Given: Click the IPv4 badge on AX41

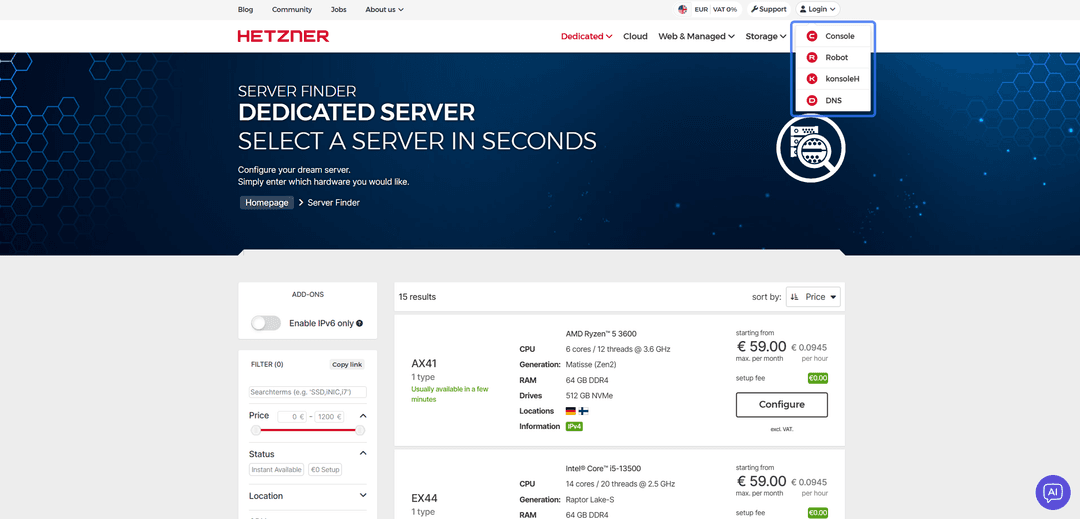Looking at the screenshot, I should [574, 426].
